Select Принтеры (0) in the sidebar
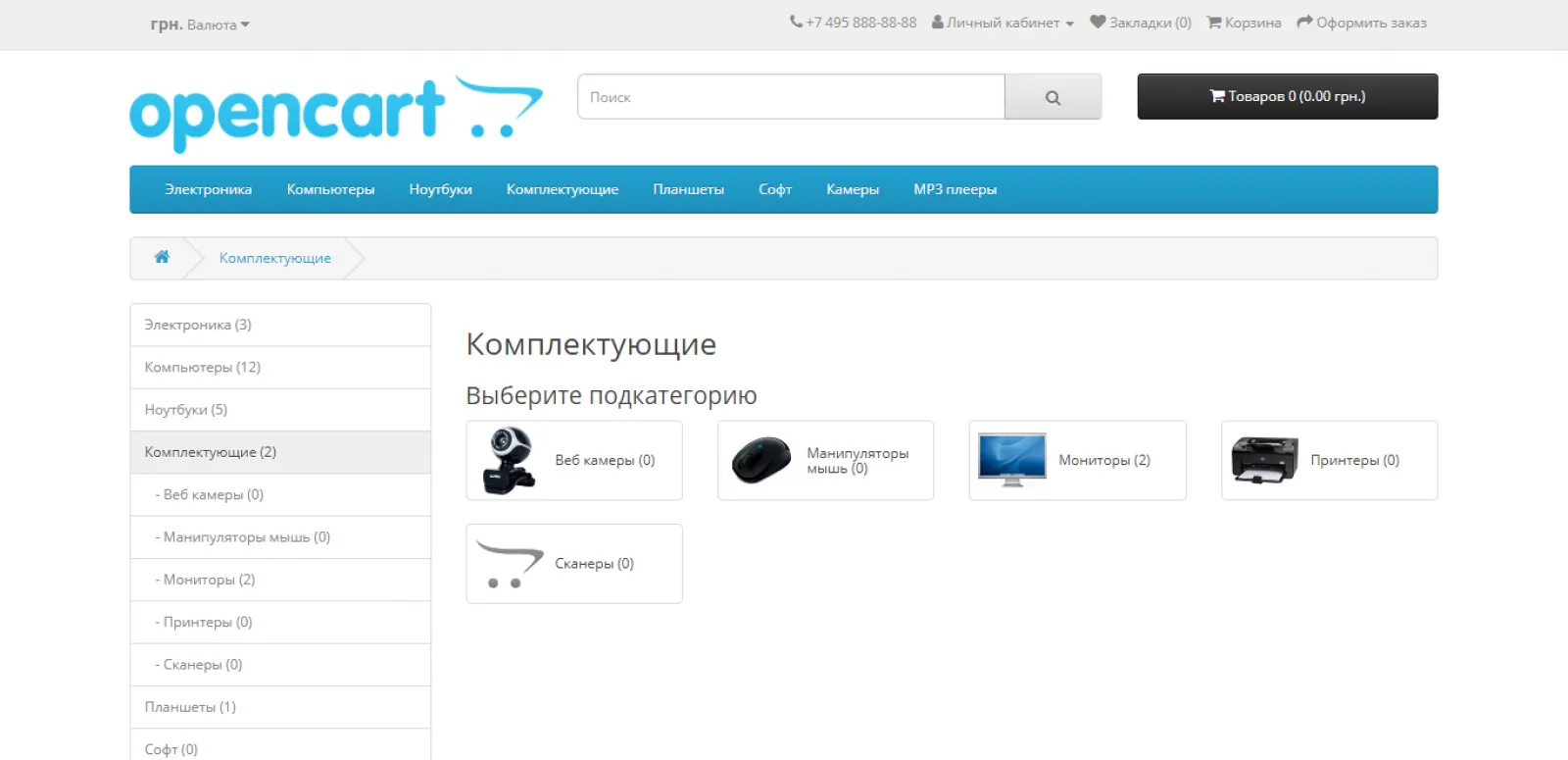Screen dimensions: 1568x760 [x=280, y=622]
